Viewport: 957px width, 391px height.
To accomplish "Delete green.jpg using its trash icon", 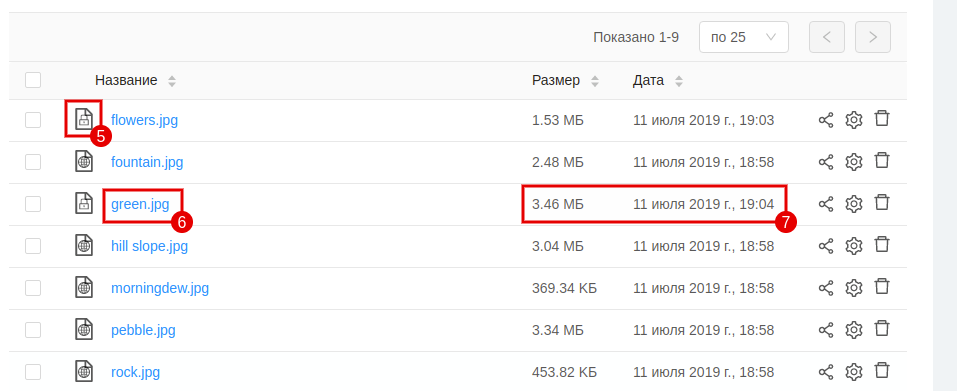I will 881,203.
